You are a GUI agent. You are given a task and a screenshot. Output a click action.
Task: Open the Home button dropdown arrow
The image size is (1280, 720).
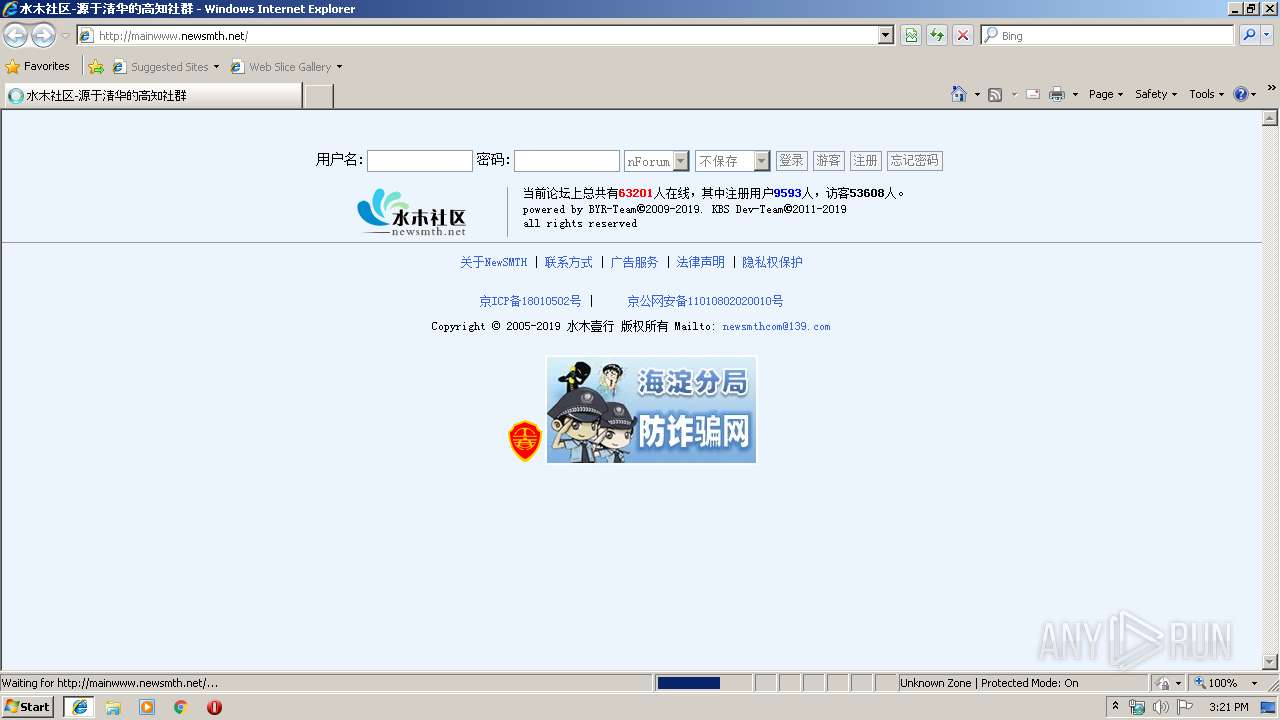(977, 94)
